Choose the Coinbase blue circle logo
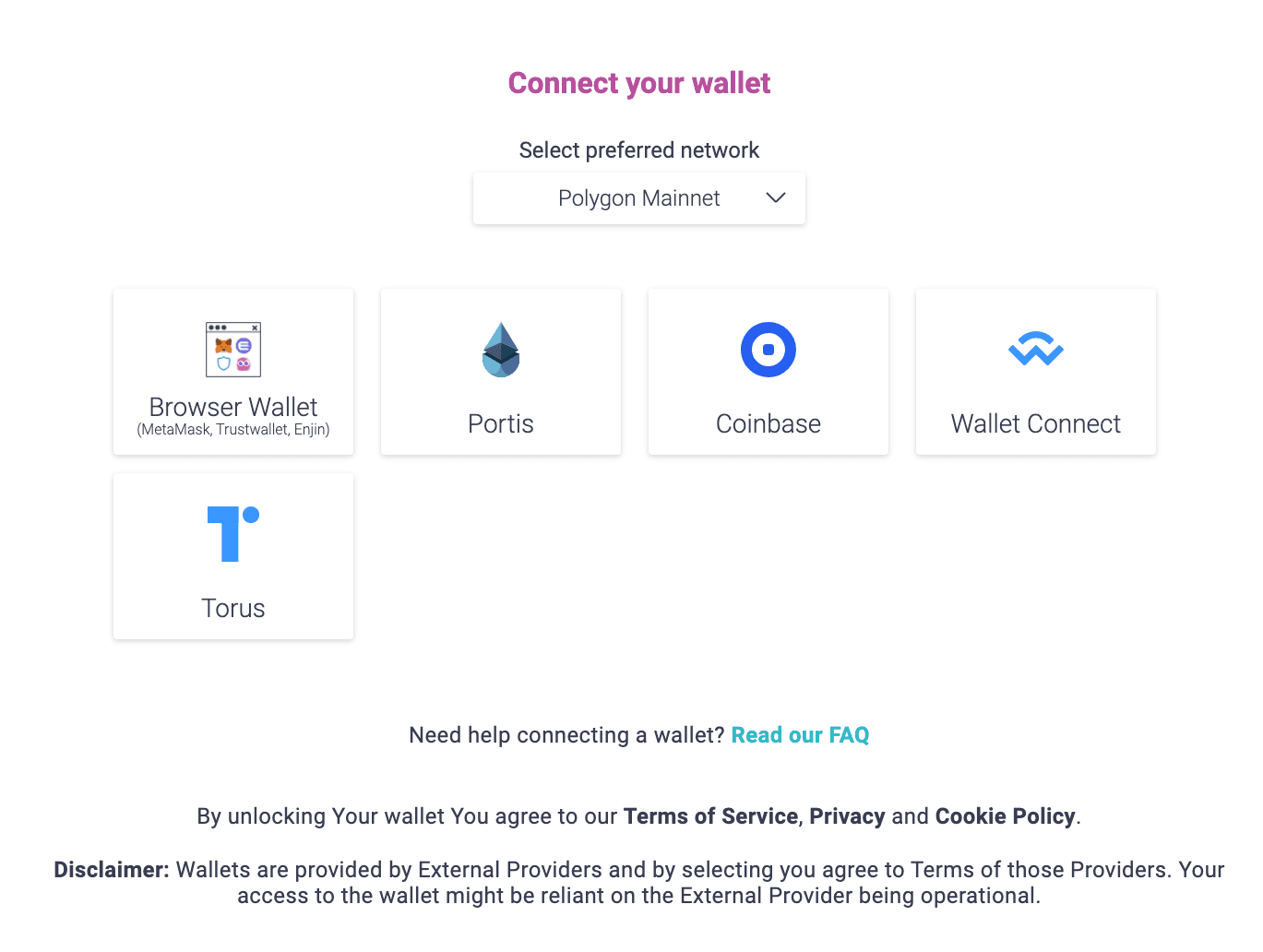The width and height of the screenshot is (1263, 952). click(x=769, y=350)
